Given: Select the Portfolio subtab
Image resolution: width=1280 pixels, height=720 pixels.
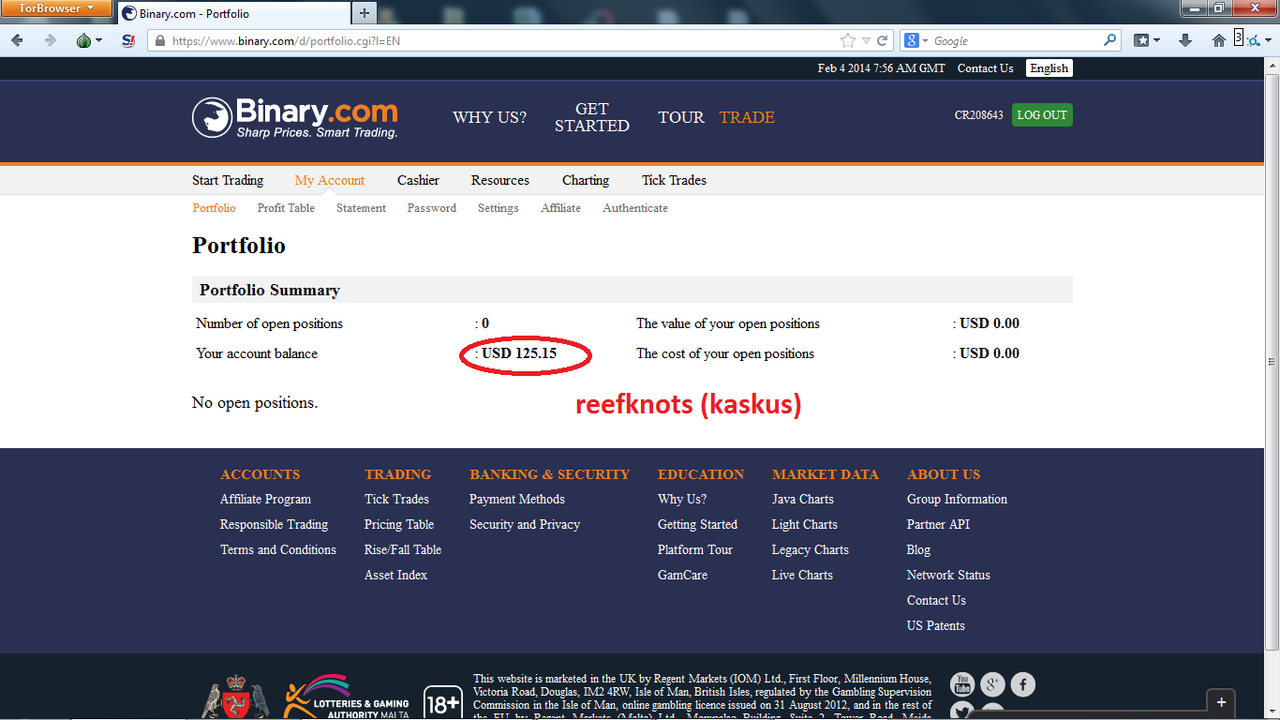Looking at the screenshot, I should point(214,208).
